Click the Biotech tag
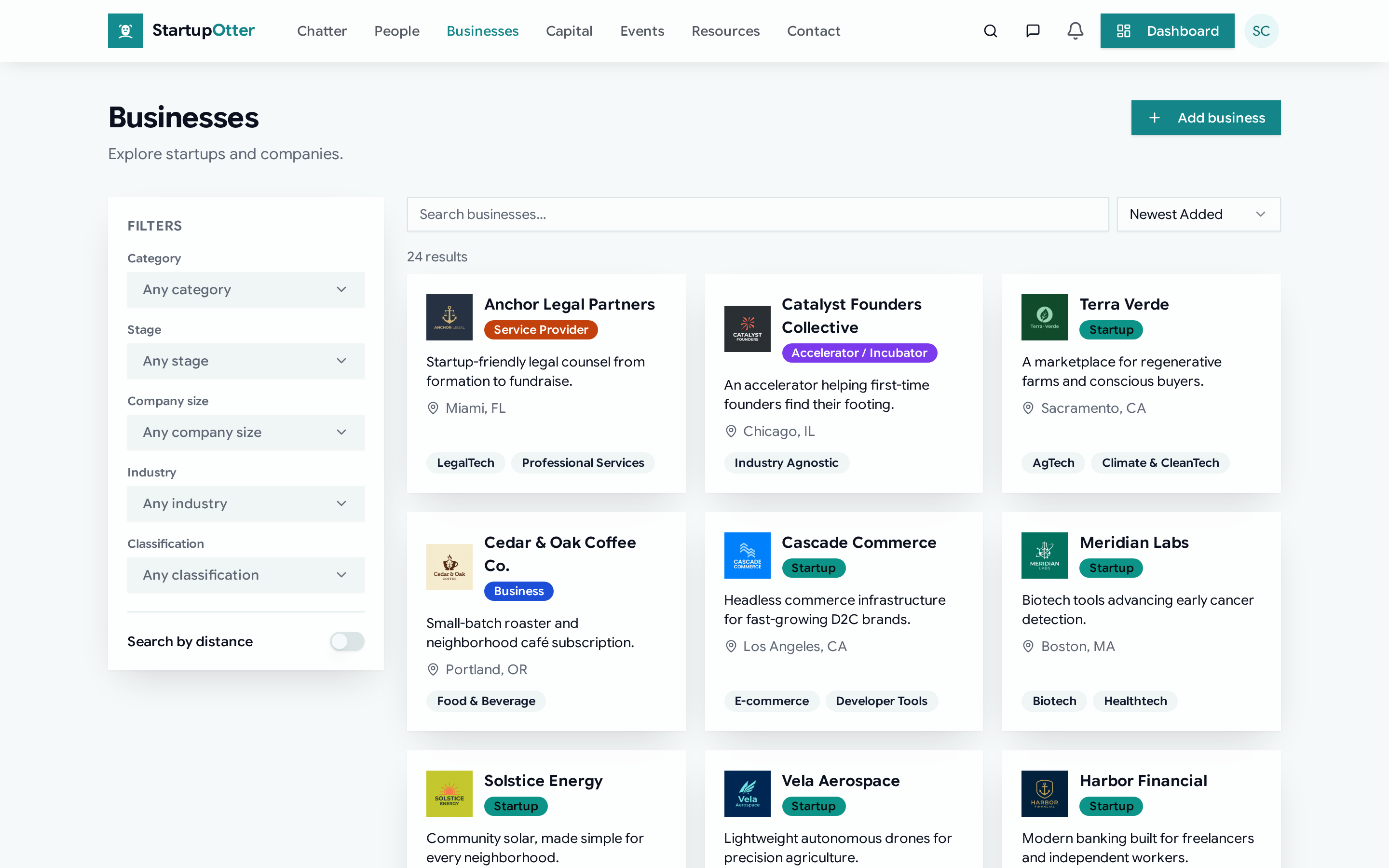 click(x=1054, y=701)
